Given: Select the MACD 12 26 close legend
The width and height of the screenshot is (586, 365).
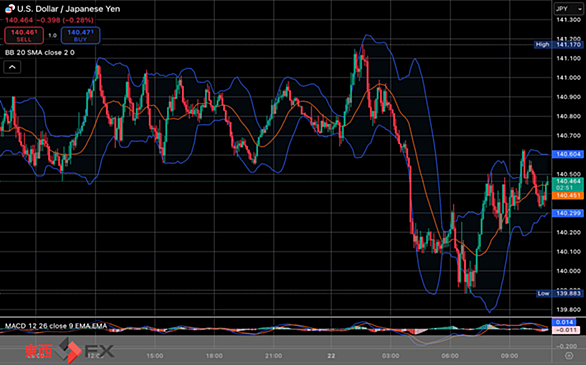Looking at the screenshot, I should tap(56, 326).
